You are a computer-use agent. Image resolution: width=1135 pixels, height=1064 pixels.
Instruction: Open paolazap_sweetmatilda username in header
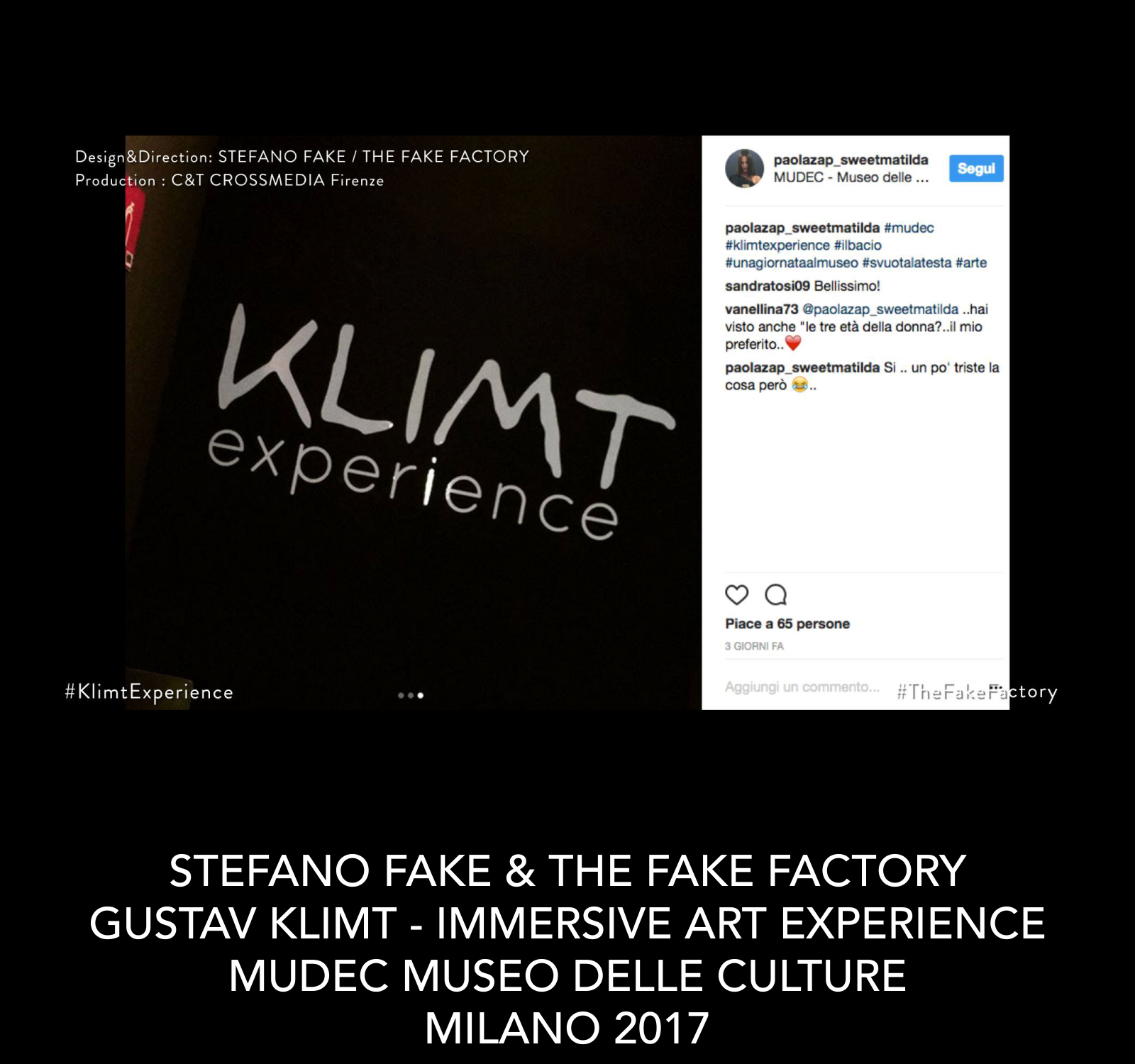(851, 160)
